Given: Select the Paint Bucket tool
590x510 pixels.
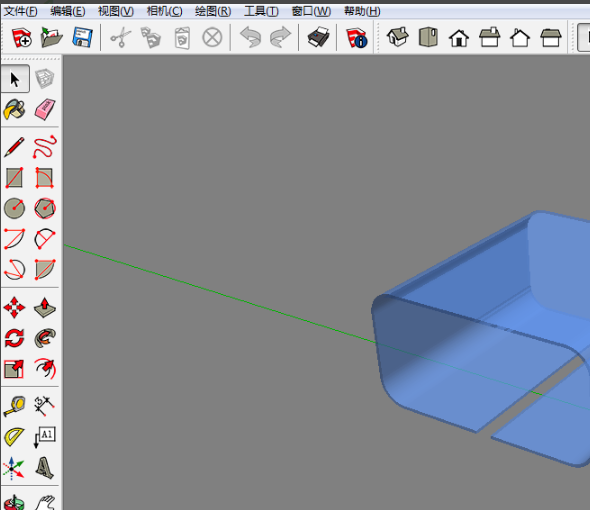Looking at the screenshot, I should pyautogui.click(x=14, y=110).
